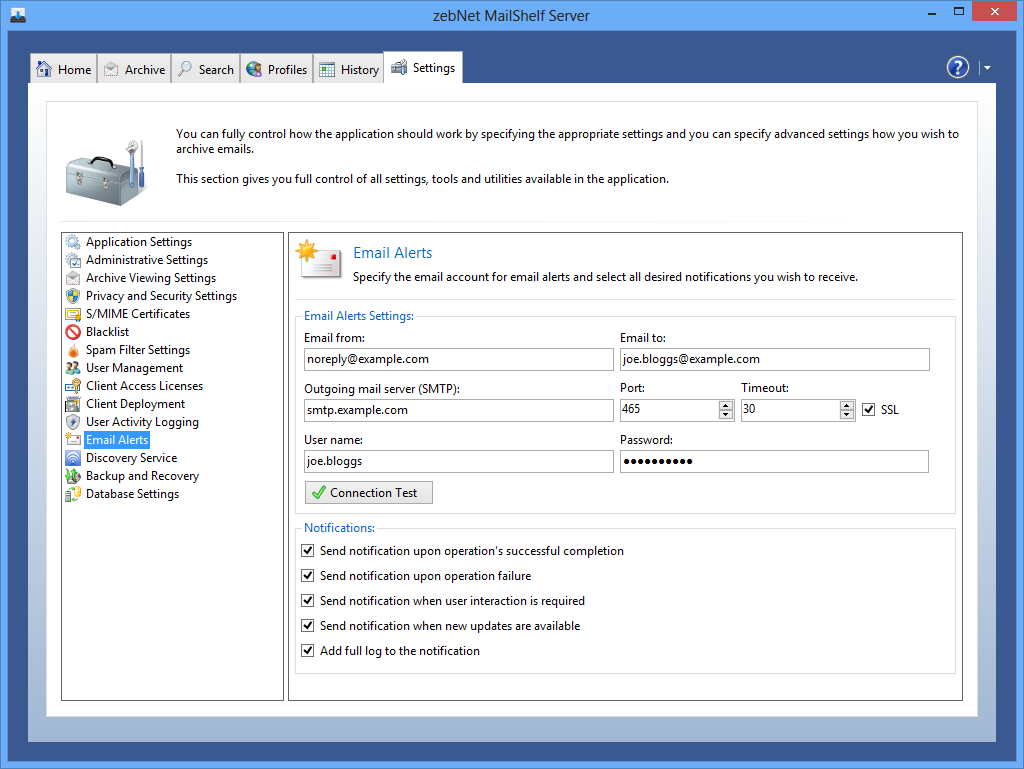Open the dropdown arrow next to help

point(987,68)
